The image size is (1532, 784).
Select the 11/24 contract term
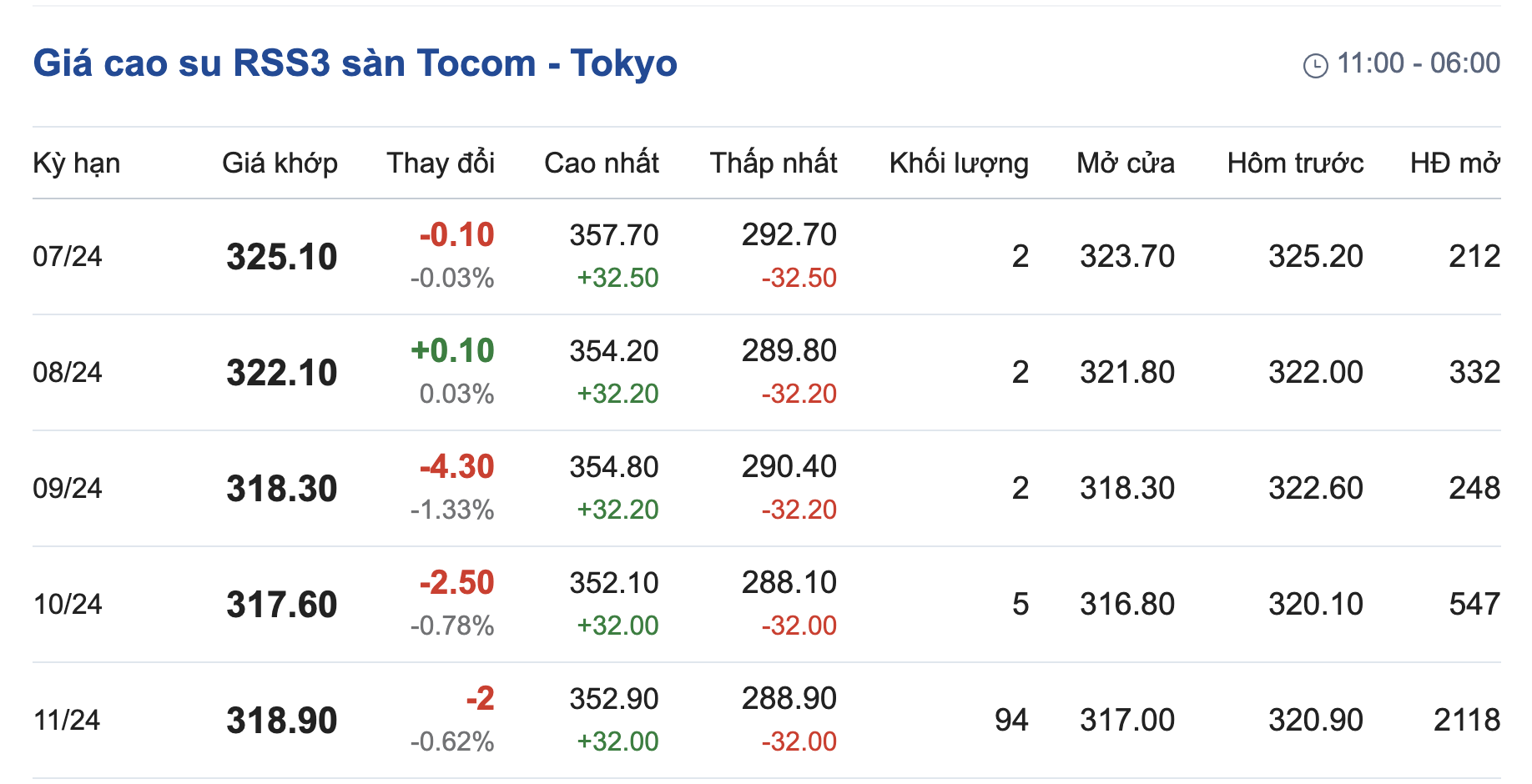(67, 720)
